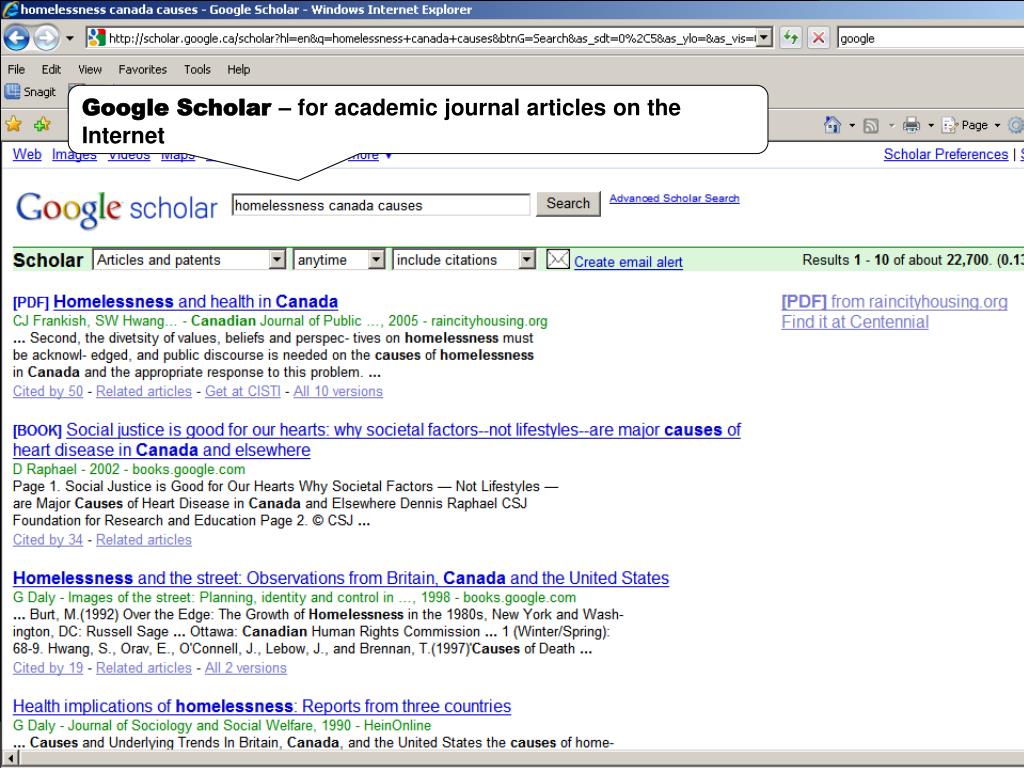Viewport: 1024px width, 768px height.
Task: Click the envelope email alert icon
Action: coord(558,260)
